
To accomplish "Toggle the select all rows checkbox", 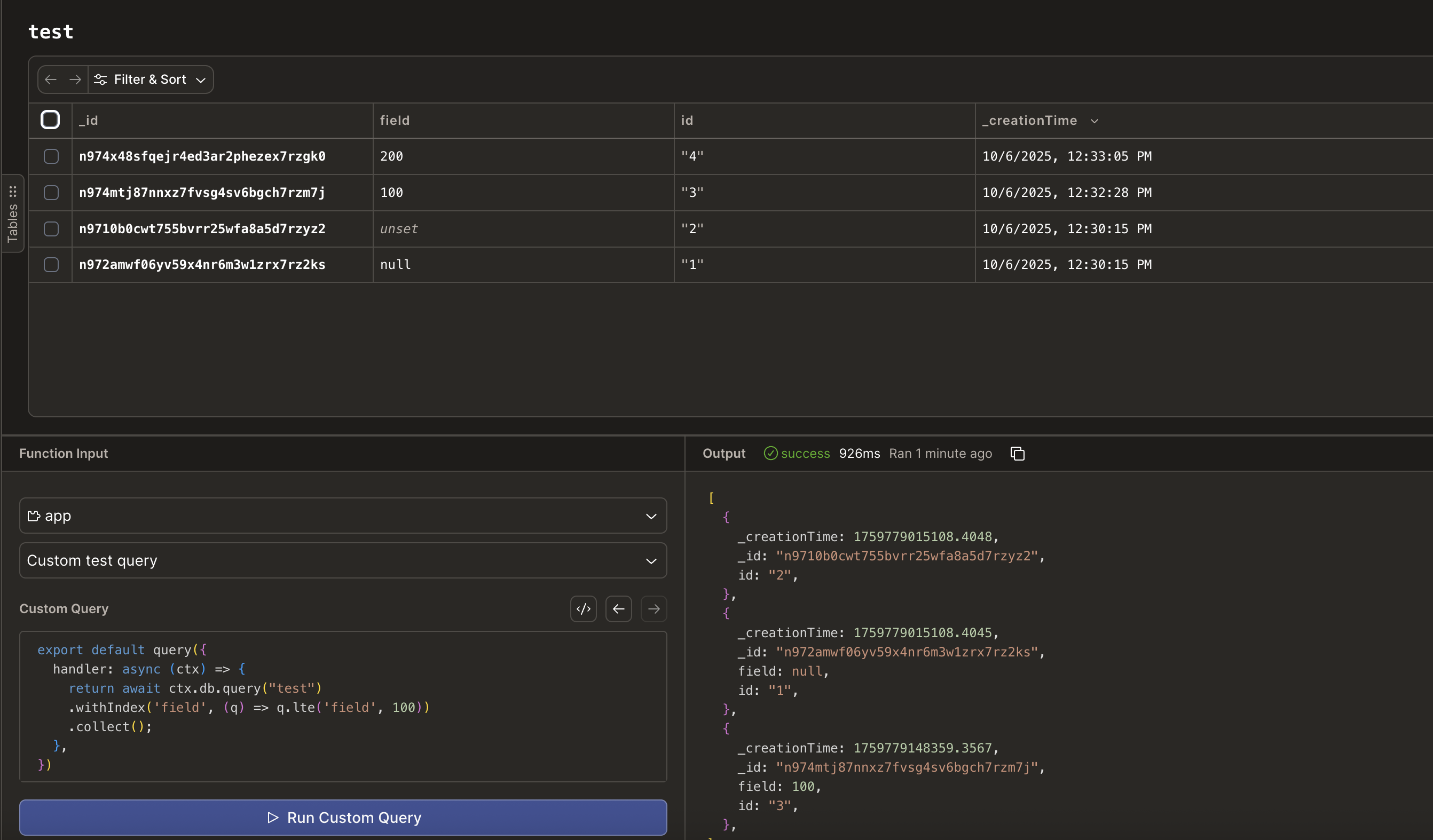I will [50, 120].
